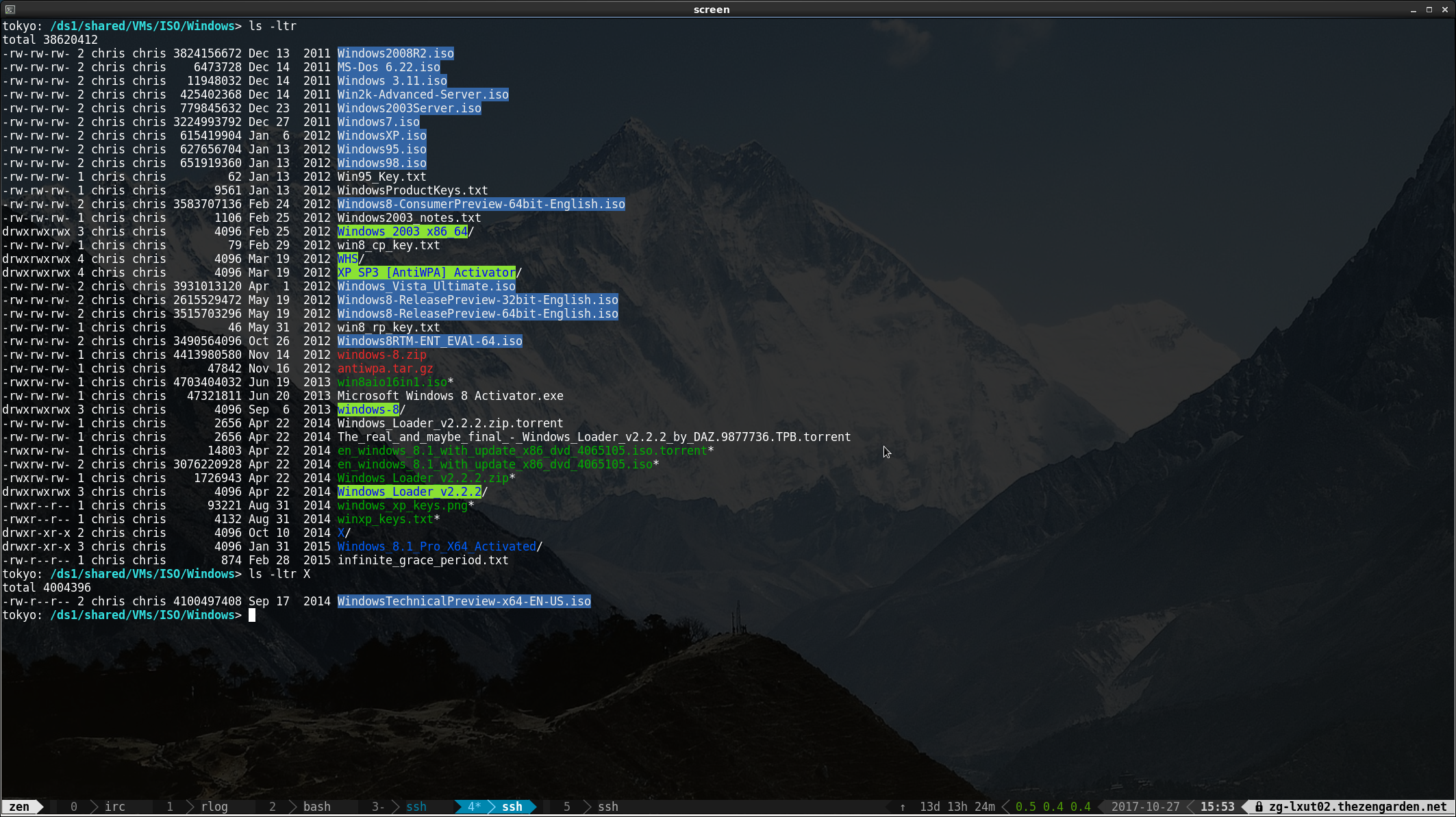
Task: Click Windows8-ReleasePreview-32bit-English.iso
Action: pos(477,300)
